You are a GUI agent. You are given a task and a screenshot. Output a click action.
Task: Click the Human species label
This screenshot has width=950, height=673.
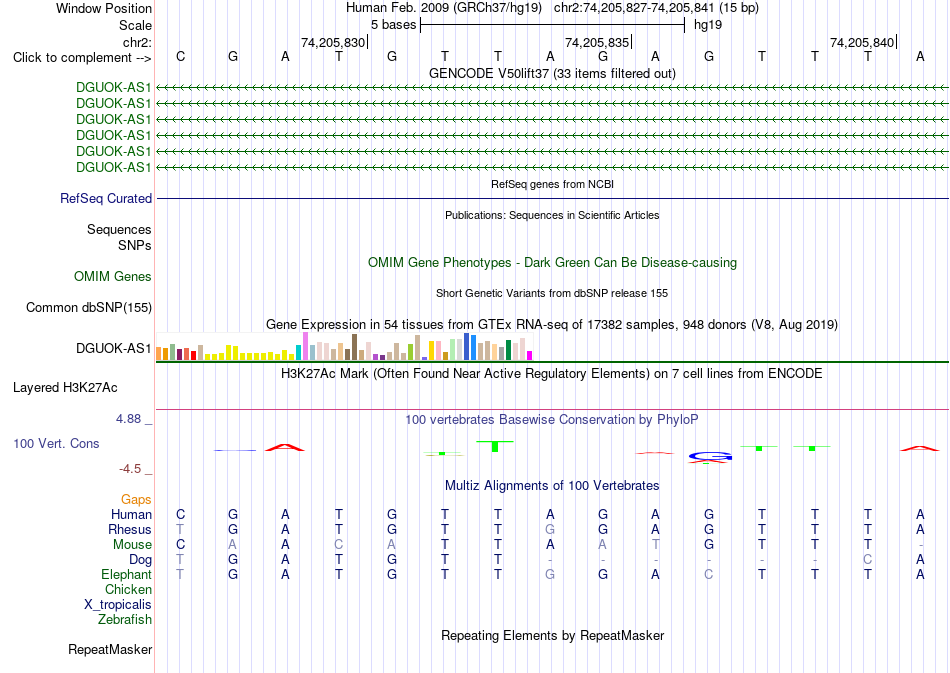pyautogui.click(x=131, y=515)
